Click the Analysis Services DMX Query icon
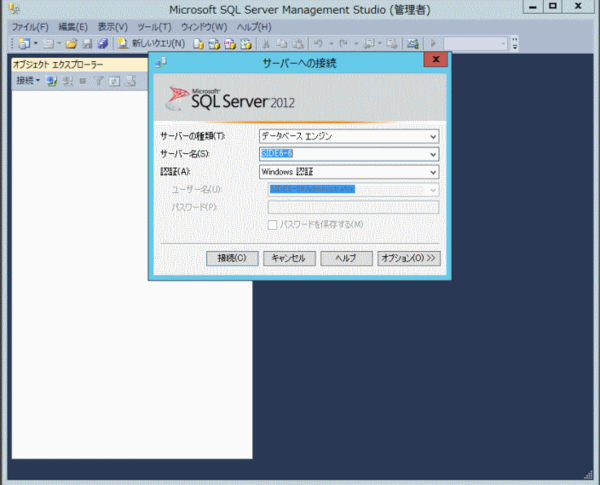The width and height of the screenshot is (600, 485). click(x=230, y=44)
